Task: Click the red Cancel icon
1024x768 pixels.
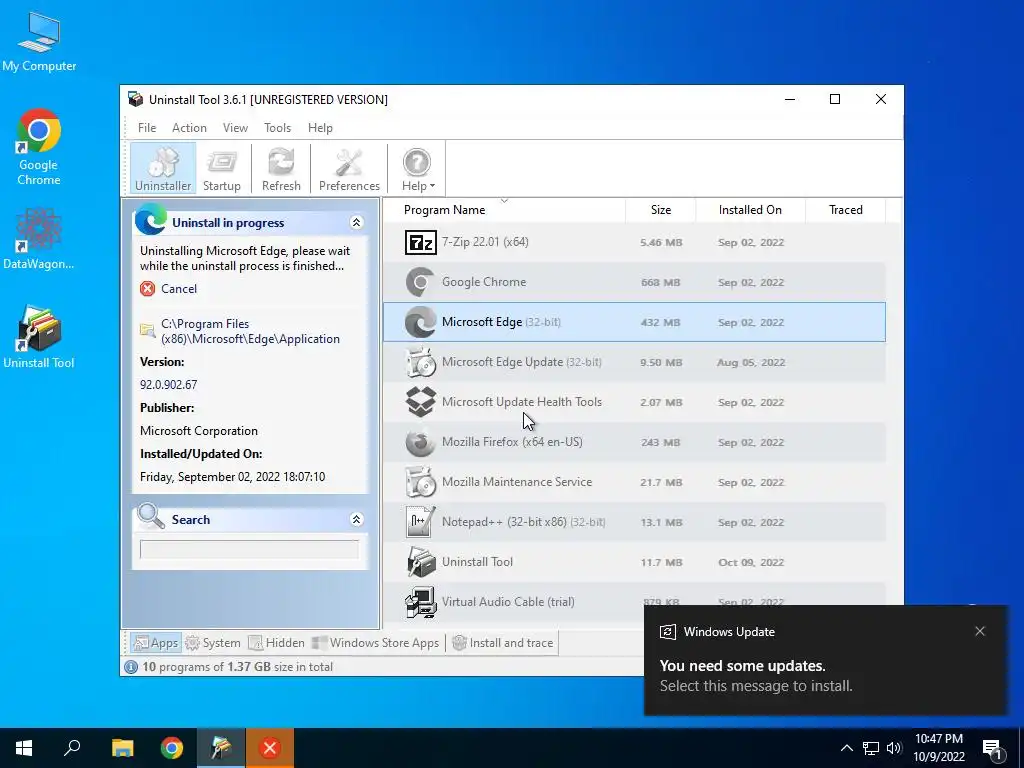Action: (x=148, y=289)
